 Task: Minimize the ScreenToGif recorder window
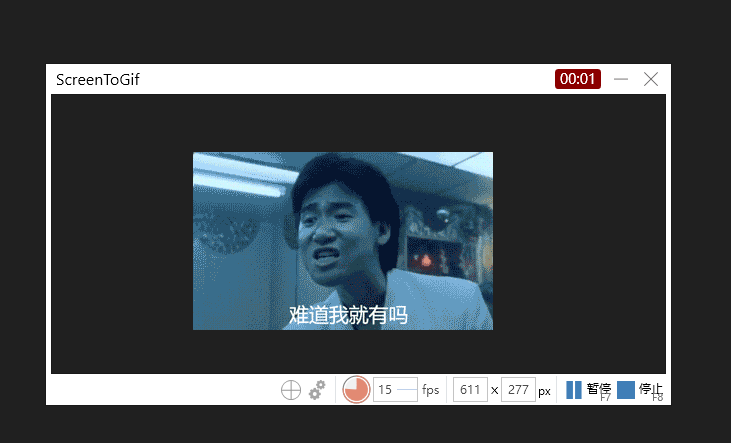click(621, 79)
